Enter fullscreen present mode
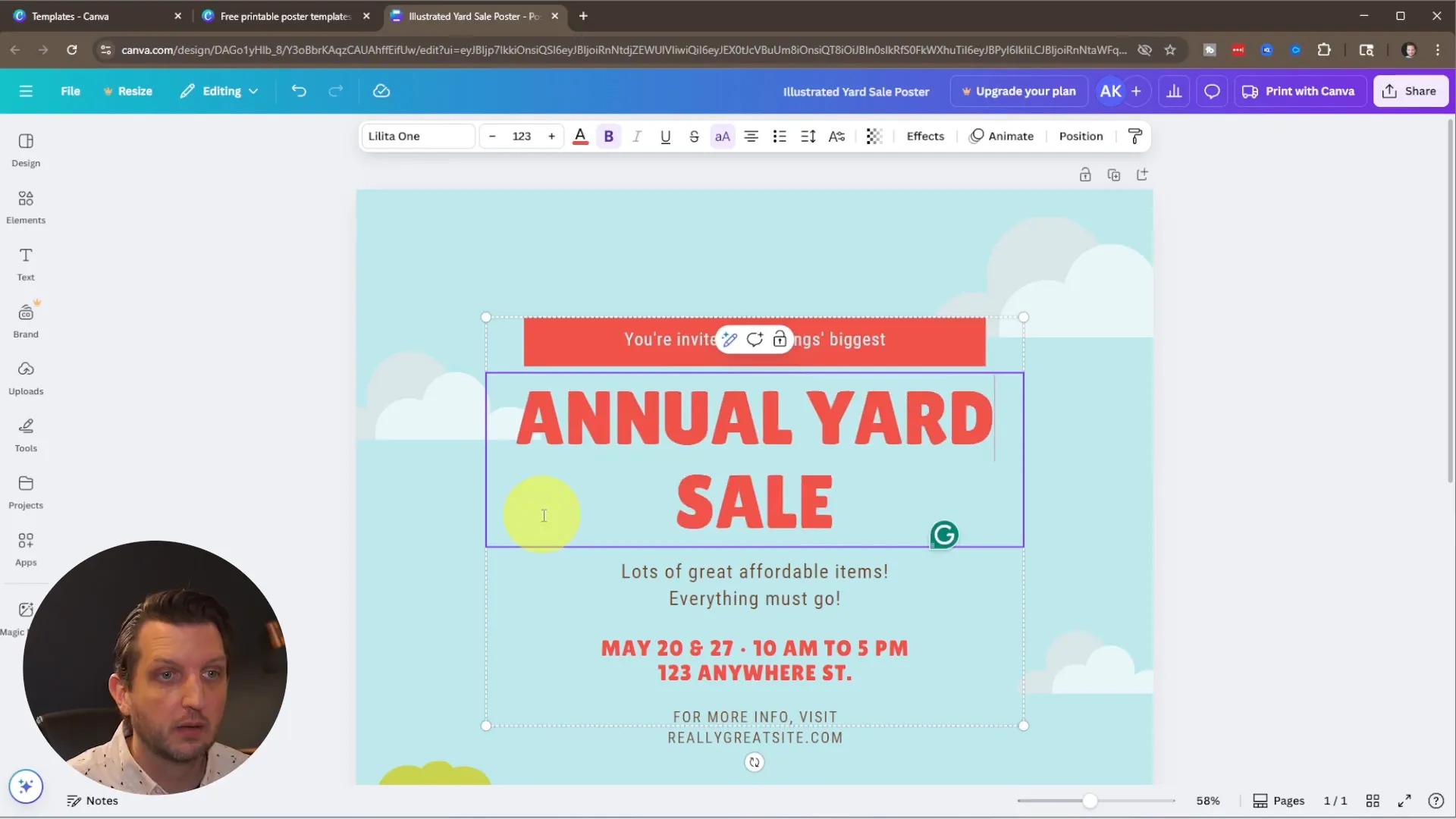 [x=1404, y=801]
